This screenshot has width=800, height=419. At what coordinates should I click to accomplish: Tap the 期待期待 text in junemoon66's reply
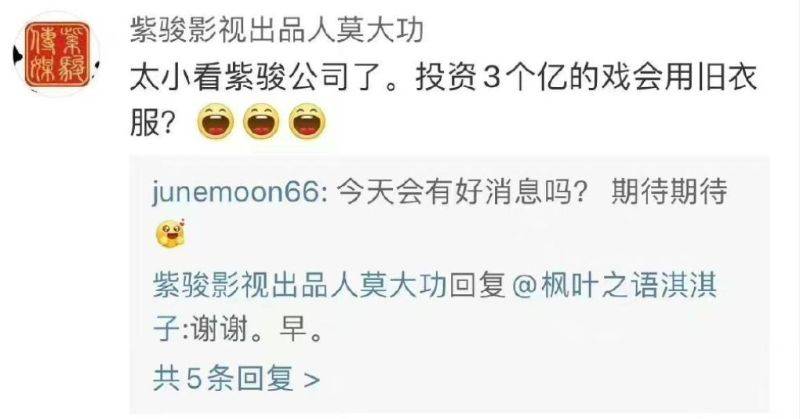point(669,192)
